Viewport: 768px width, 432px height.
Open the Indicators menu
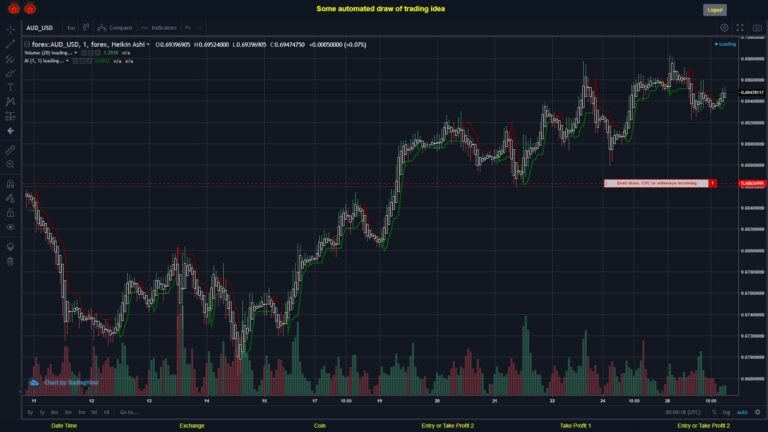[x=159, y=28]
